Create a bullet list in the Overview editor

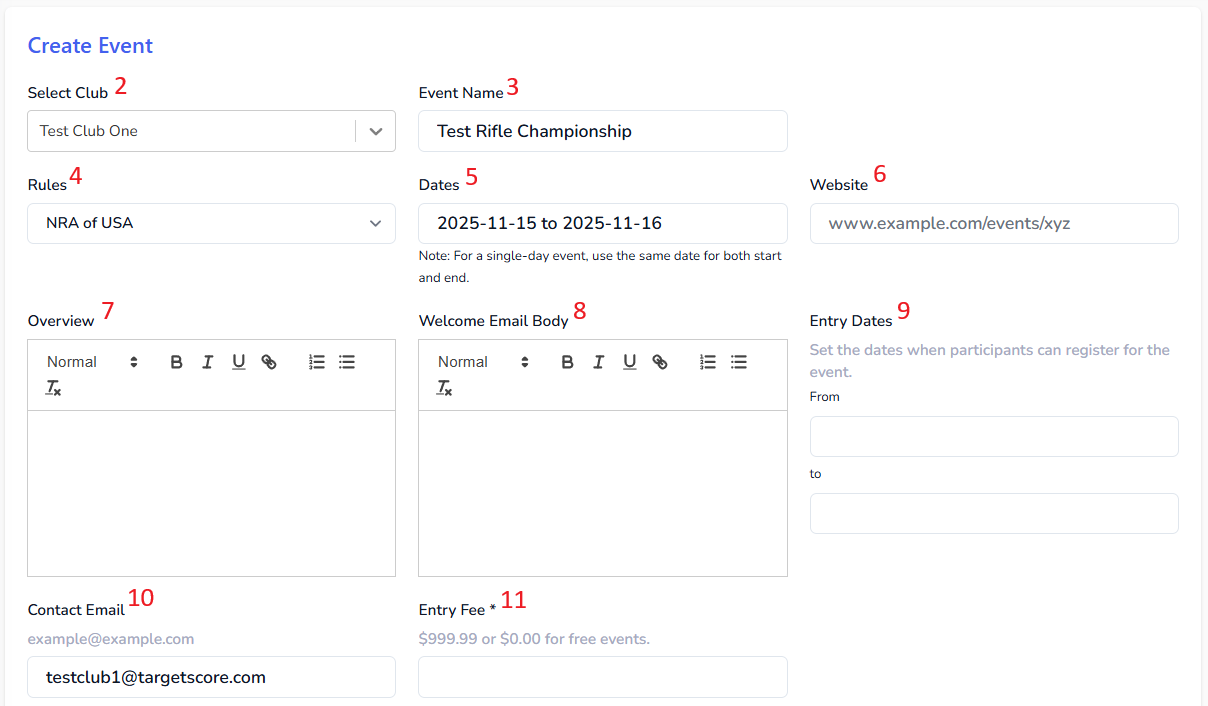pos(347,362)
